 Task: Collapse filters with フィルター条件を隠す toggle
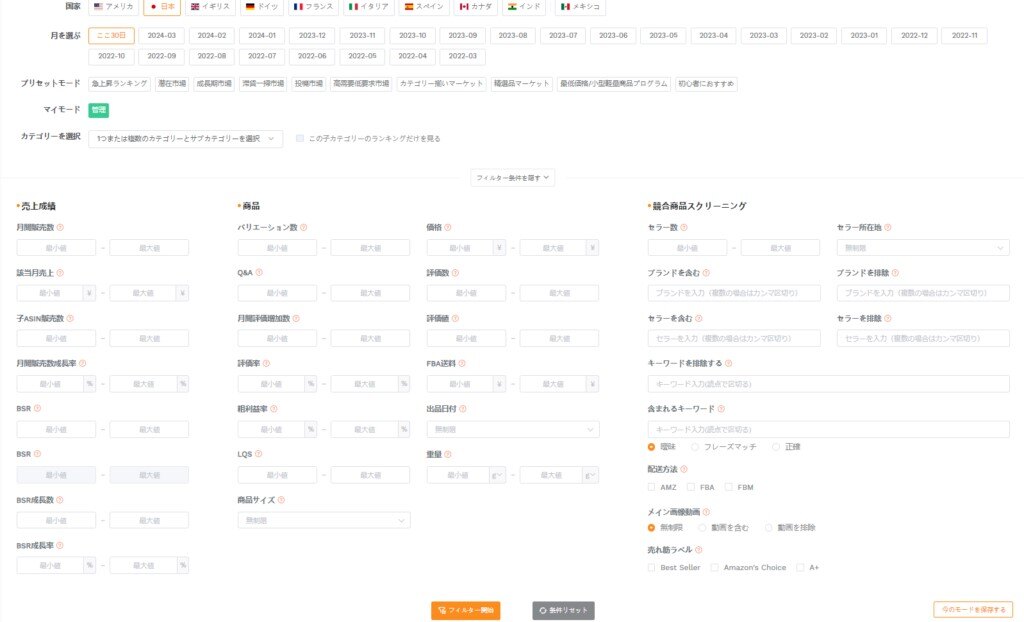[x=512, y=177]
